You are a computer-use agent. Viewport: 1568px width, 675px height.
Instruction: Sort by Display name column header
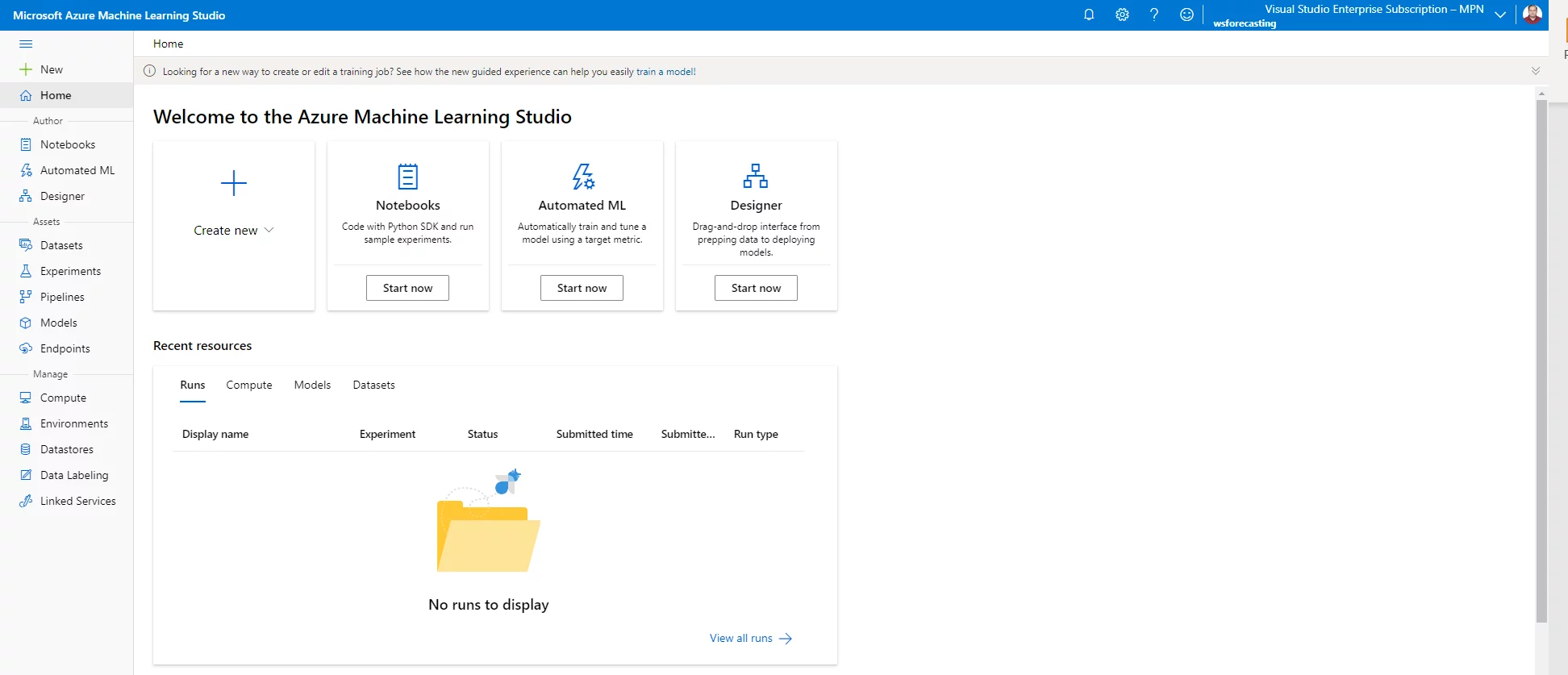coord(215,434)
